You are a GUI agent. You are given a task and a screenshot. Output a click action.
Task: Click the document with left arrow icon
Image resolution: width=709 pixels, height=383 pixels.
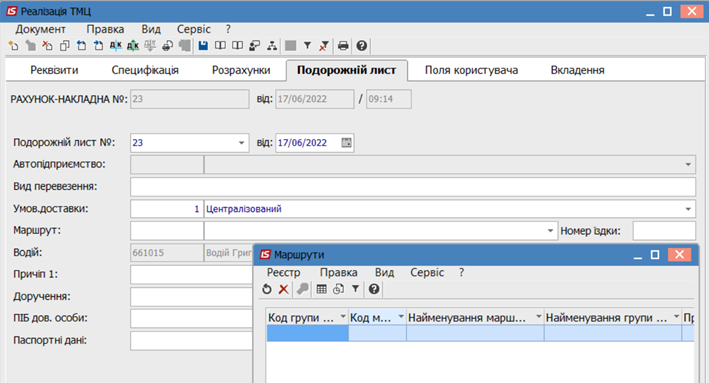[x=81, y=46]
